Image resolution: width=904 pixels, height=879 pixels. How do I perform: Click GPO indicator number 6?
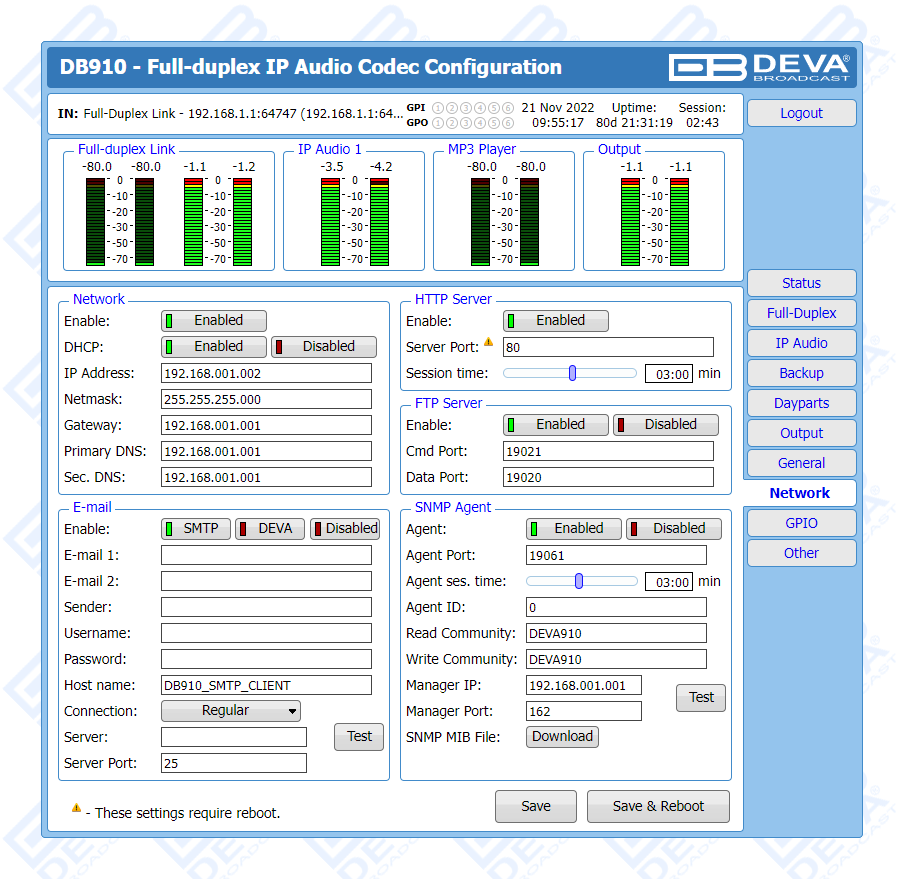click(508, 123)
